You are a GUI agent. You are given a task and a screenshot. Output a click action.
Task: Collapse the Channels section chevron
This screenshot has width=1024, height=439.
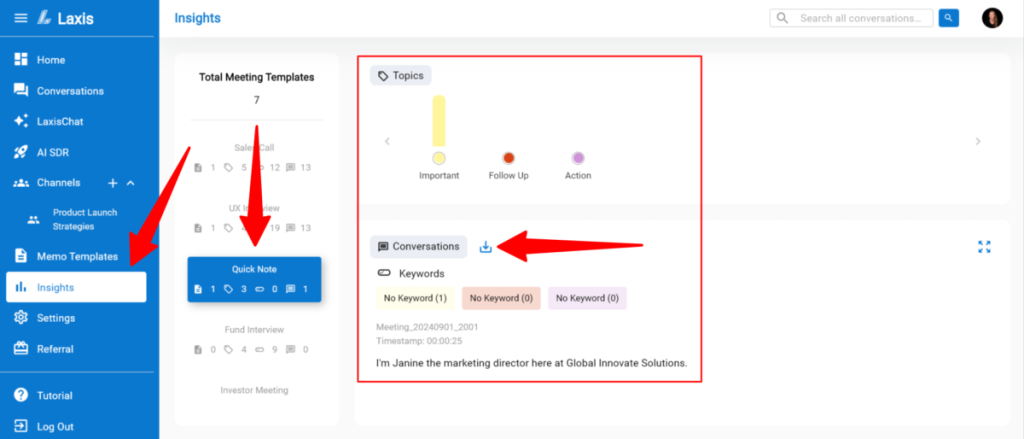[x=131, y=183]
